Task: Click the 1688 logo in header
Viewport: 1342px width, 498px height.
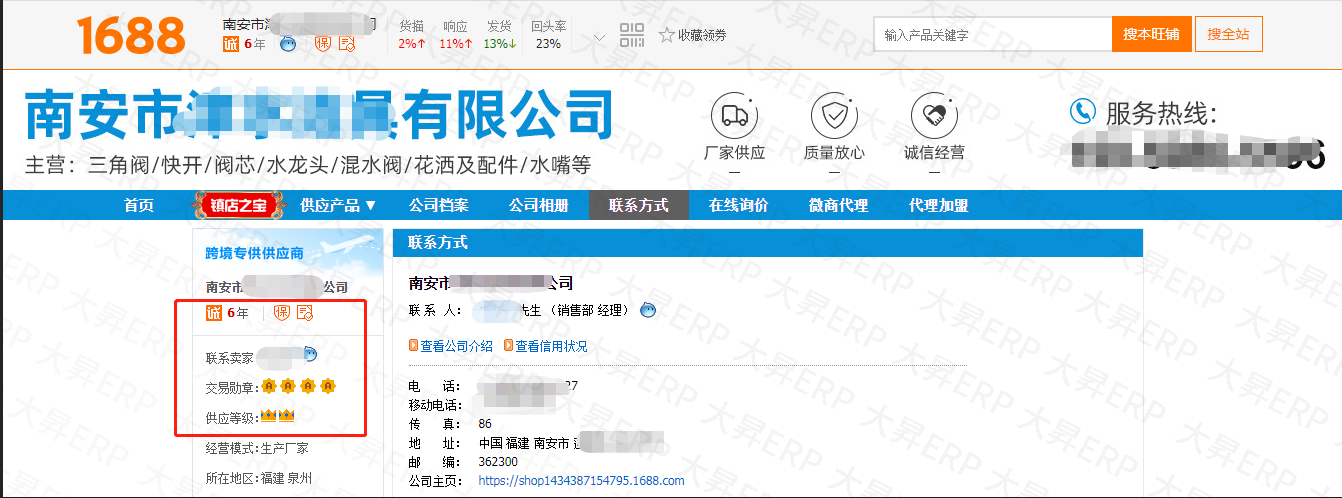Action: [131, 36]
